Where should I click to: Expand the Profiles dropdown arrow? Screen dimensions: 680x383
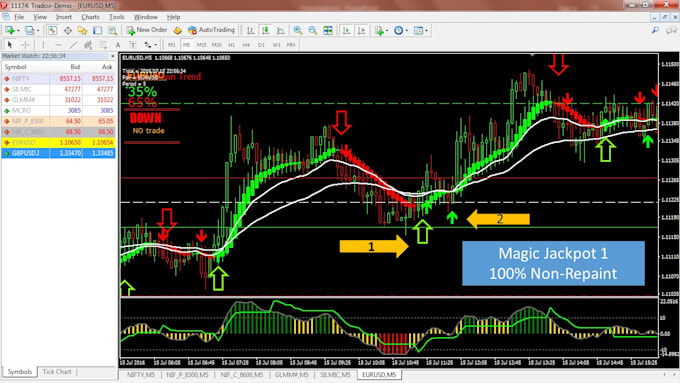pyautogui.click(x=38, y=30)
